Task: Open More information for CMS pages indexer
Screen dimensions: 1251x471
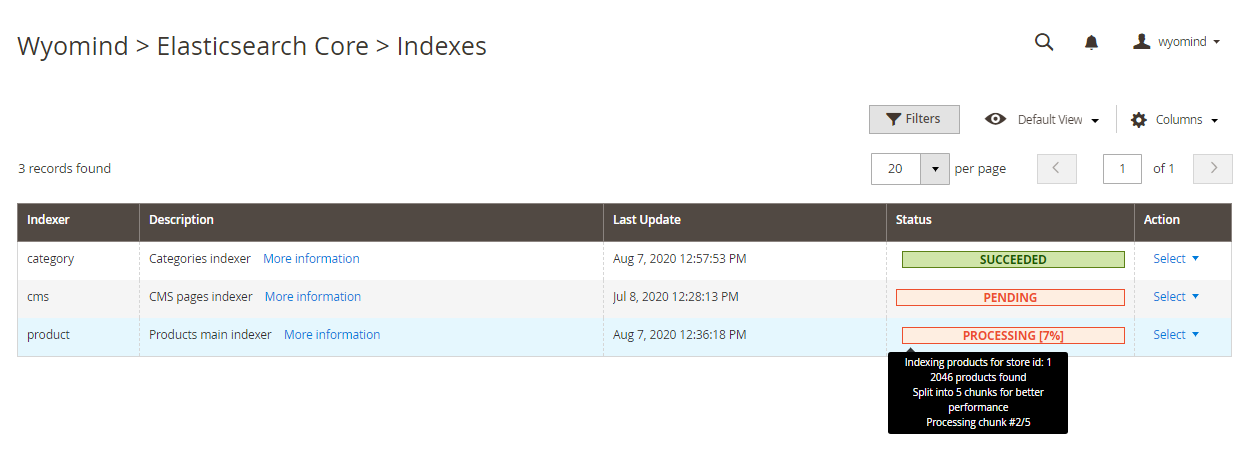Action: pos(313,296)
